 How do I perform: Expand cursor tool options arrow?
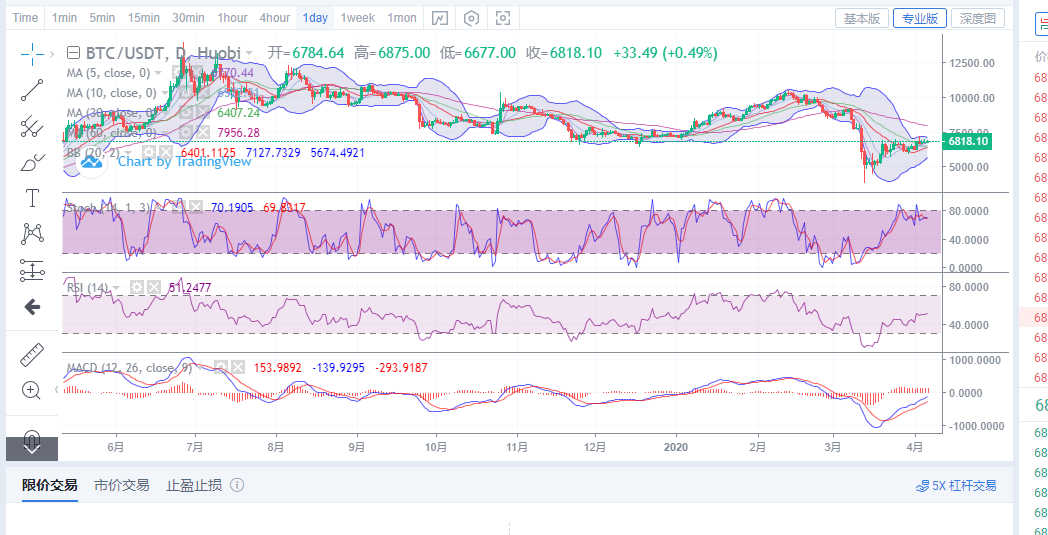(51, 54)
